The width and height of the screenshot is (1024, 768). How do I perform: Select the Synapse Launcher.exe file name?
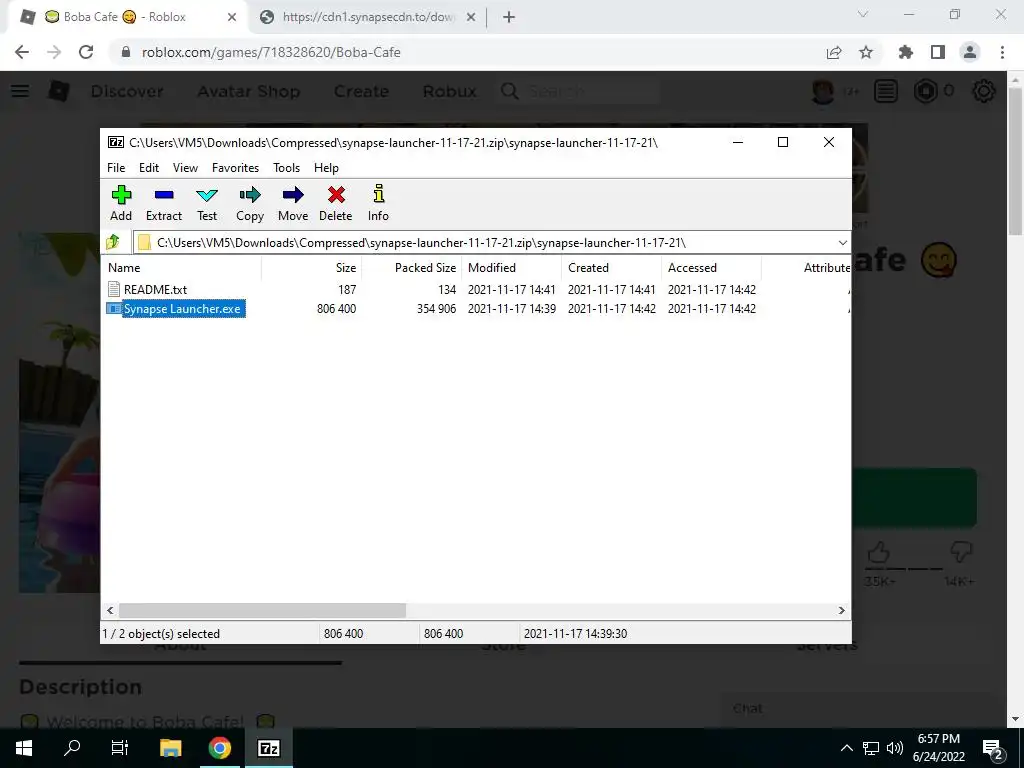pos(182,309)
